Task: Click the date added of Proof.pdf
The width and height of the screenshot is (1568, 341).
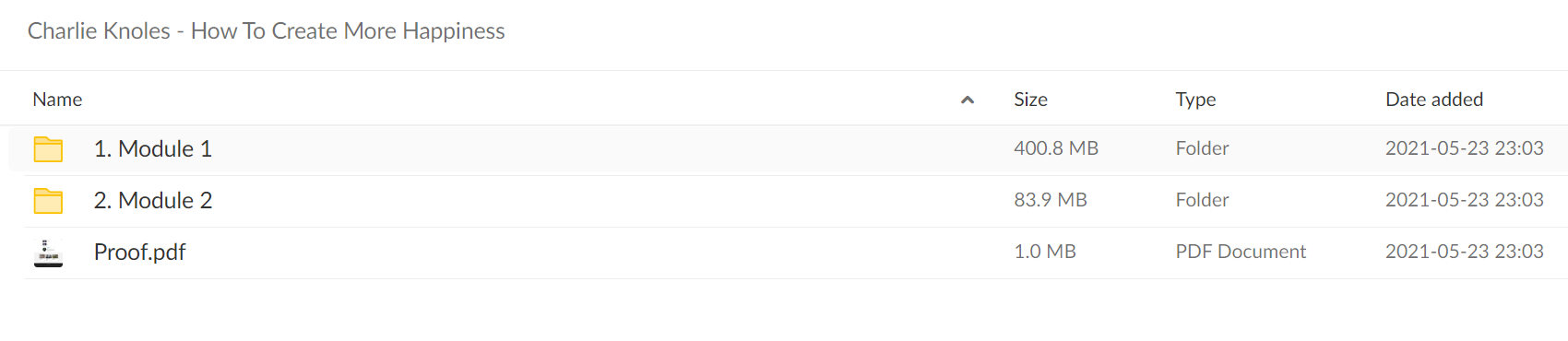Action: click(1465, 252)
